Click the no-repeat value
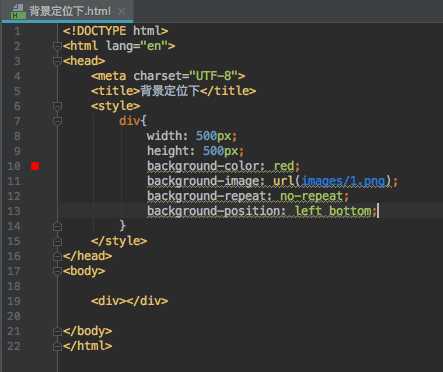The image size is (443, 372). pyautogui.click(x=311, y=196)
